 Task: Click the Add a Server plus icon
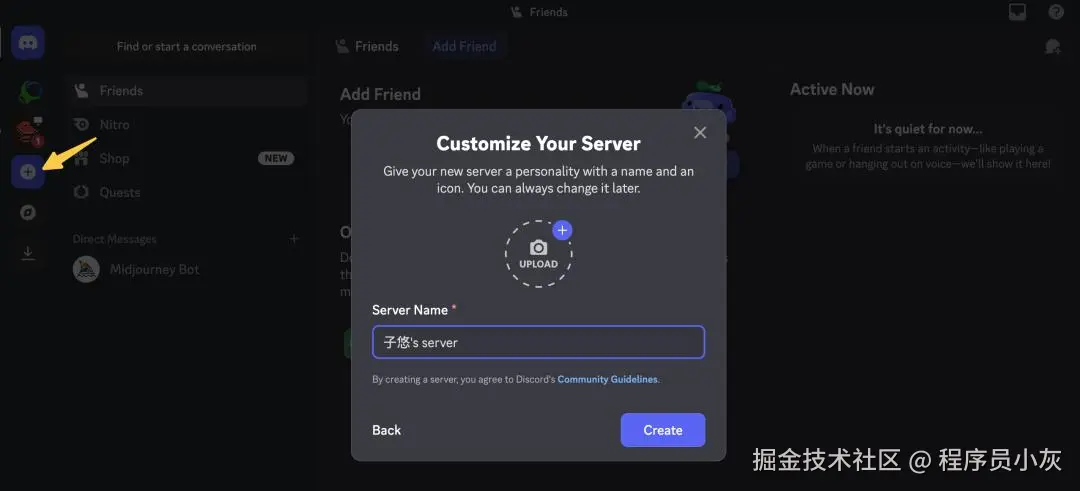point(28,172)
